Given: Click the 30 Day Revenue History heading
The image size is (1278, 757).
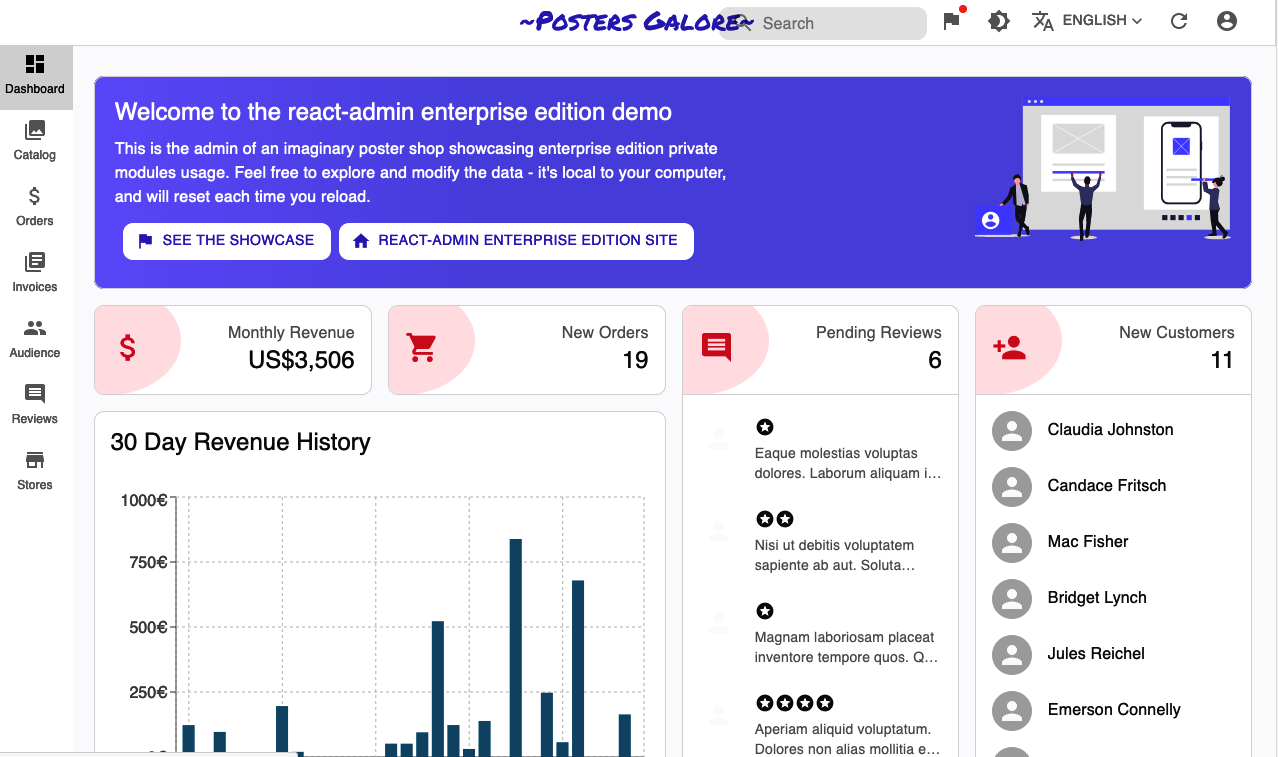Looking at the screenshot, I should (x=240, y=442).
